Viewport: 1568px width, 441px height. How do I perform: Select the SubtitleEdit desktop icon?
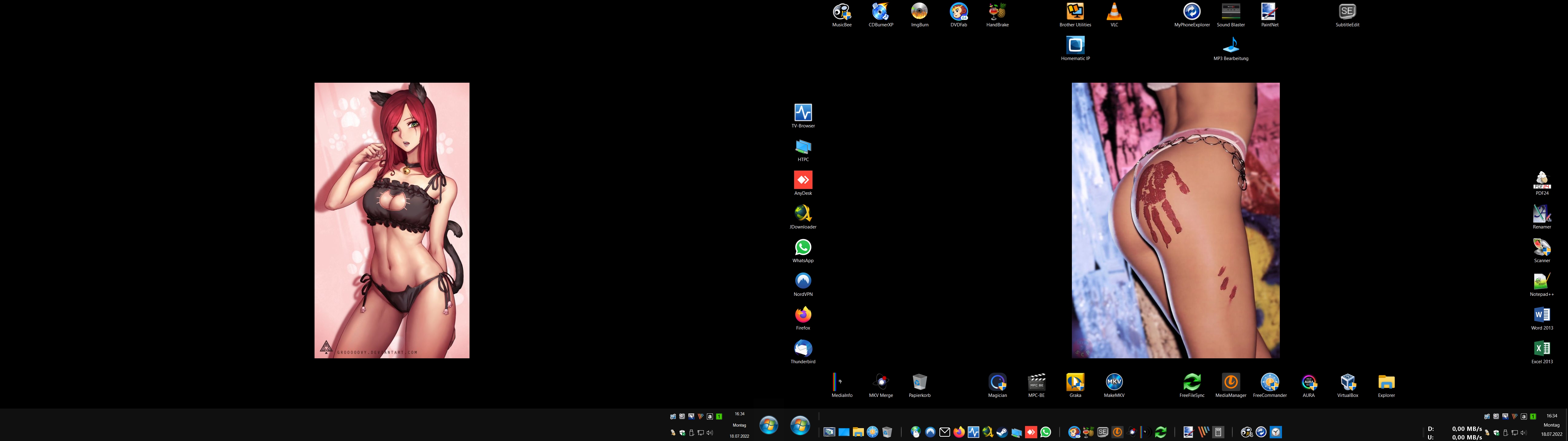coord(1347,15)
